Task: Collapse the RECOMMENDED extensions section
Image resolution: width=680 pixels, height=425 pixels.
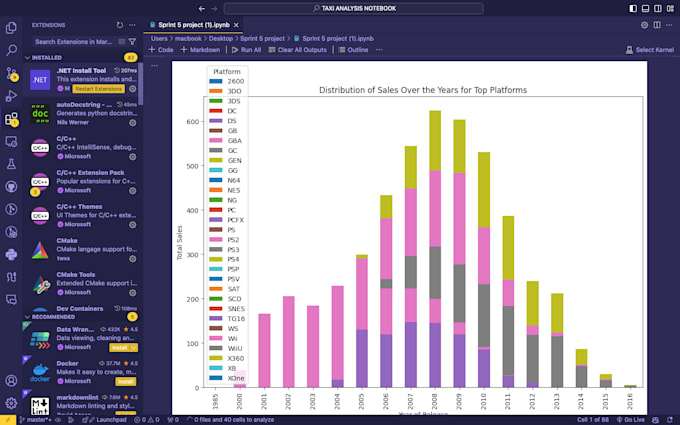Action: (x=28, y=317)
